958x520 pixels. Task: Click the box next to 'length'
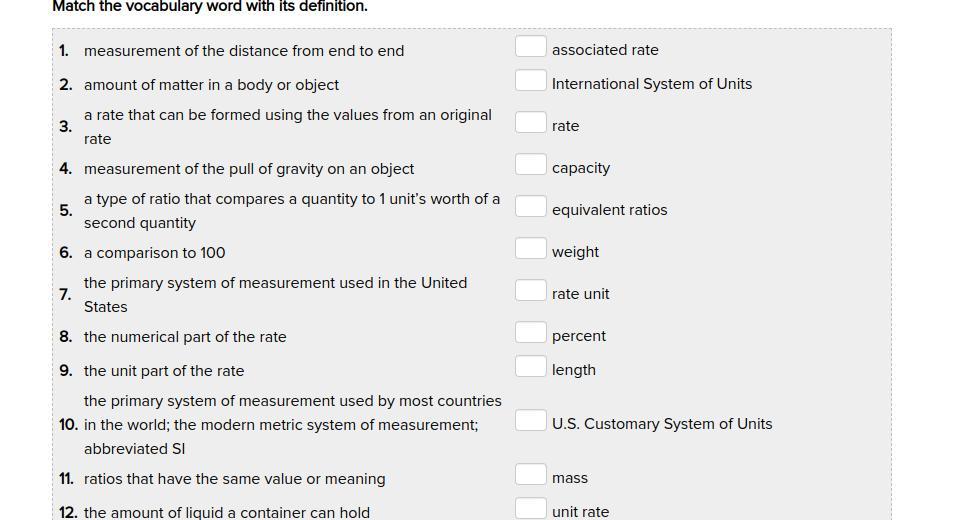530,367
